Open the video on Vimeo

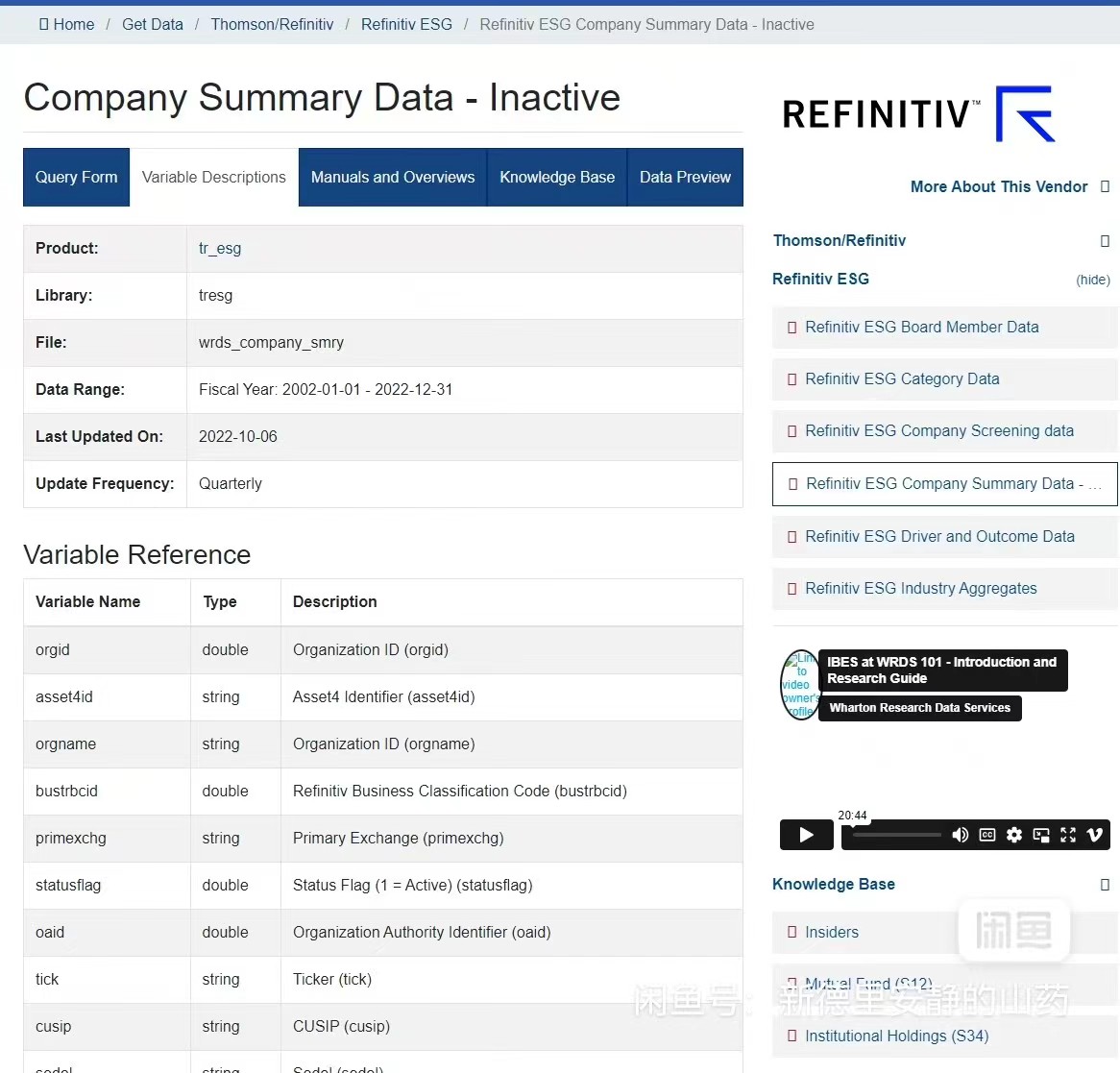click(1094, 835)
